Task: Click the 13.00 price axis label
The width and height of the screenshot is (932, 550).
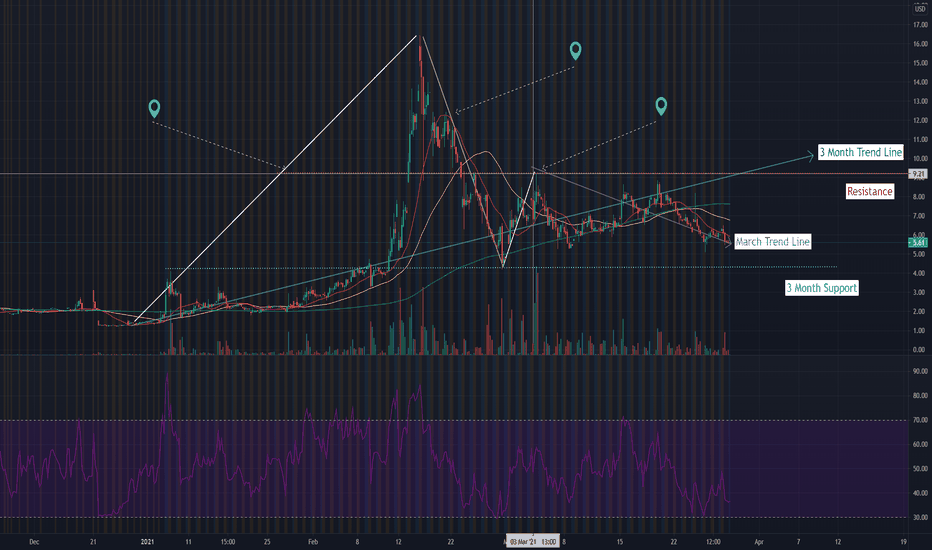Action: [x=920, y=102]
